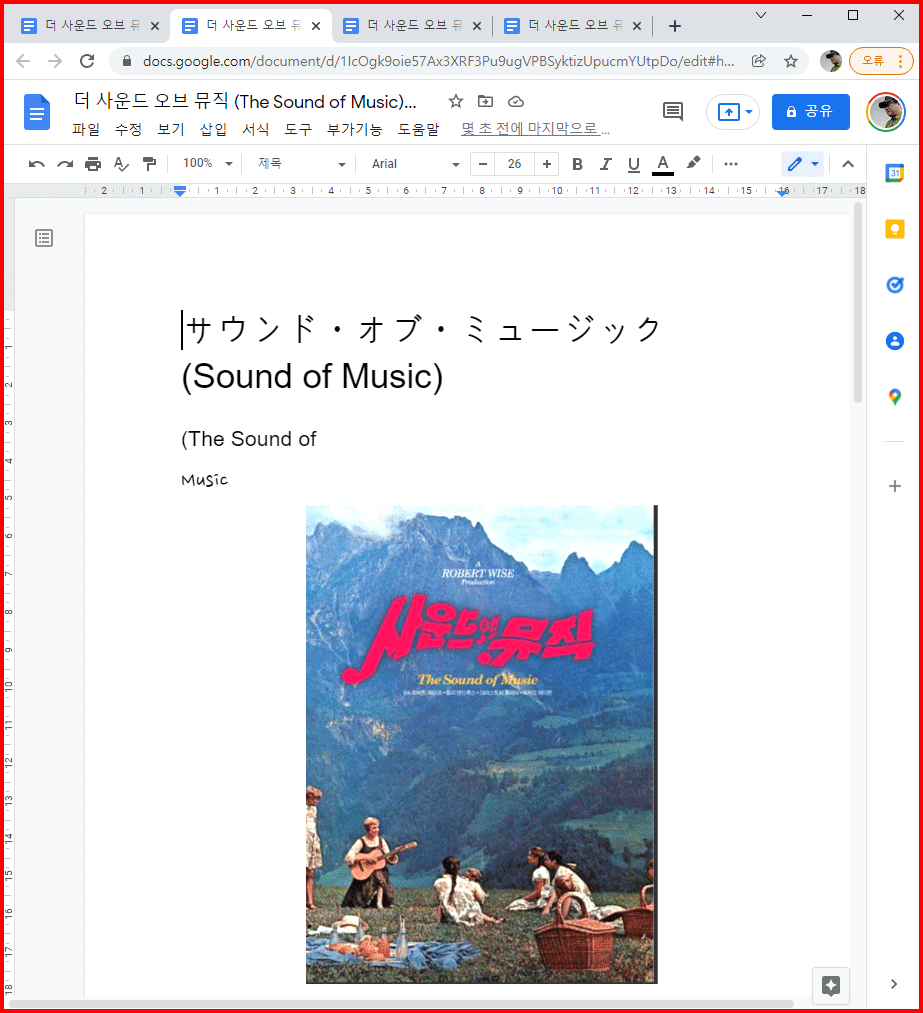
Task: Open comment history icon
Action: point(673,112)
